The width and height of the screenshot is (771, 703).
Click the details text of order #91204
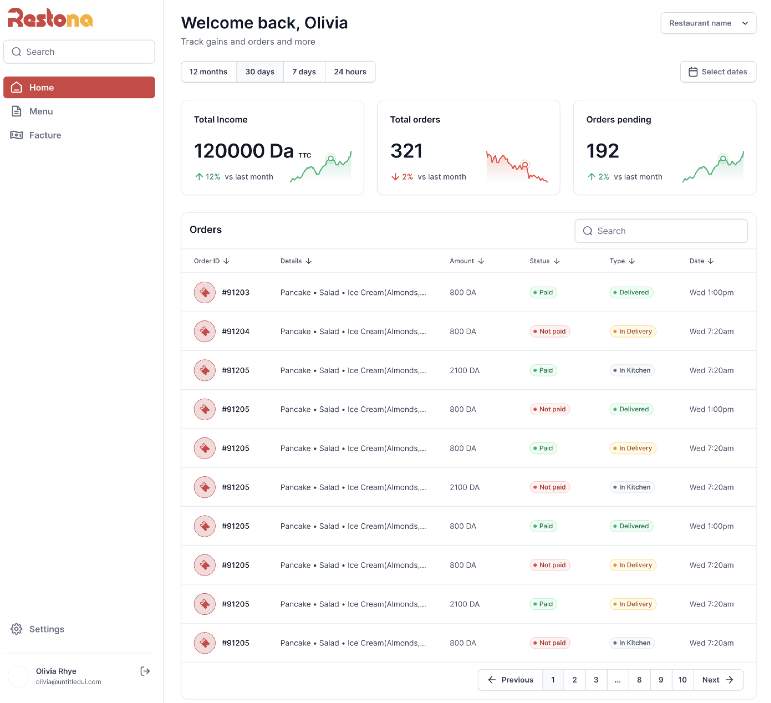point(353,331)
